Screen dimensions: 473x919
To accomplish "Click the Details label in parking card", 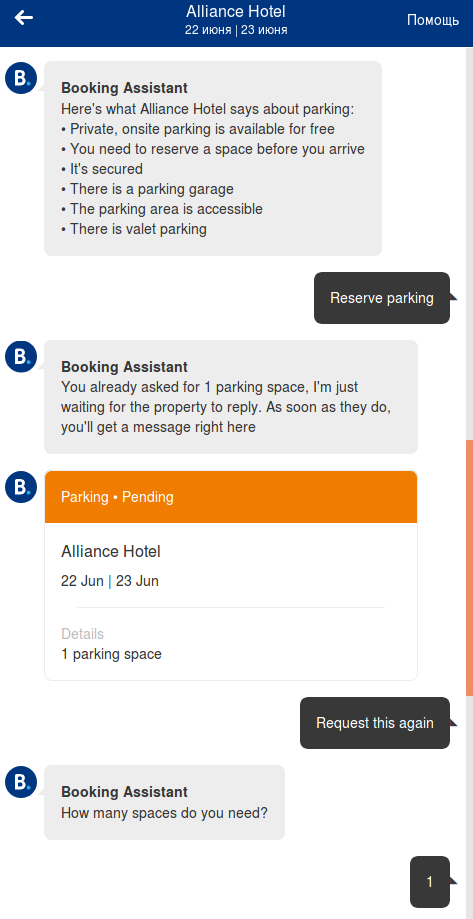I will 82,634.
